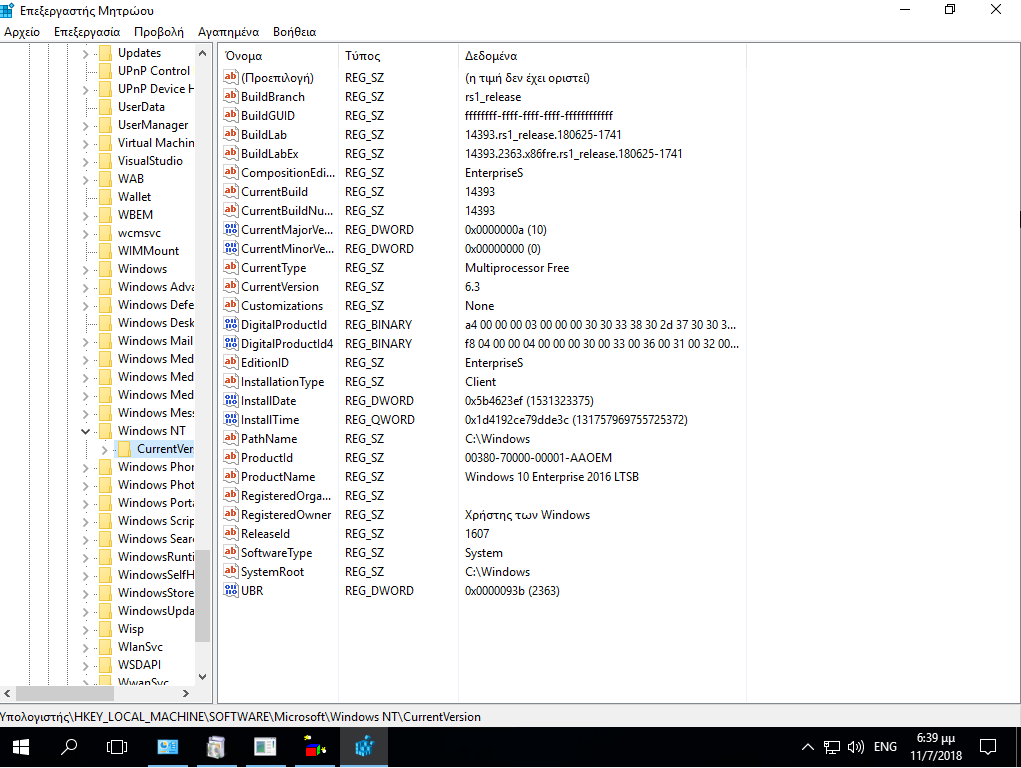
Task: Expand the Windows Mail tree node
Action: click(x=85, y=341)
